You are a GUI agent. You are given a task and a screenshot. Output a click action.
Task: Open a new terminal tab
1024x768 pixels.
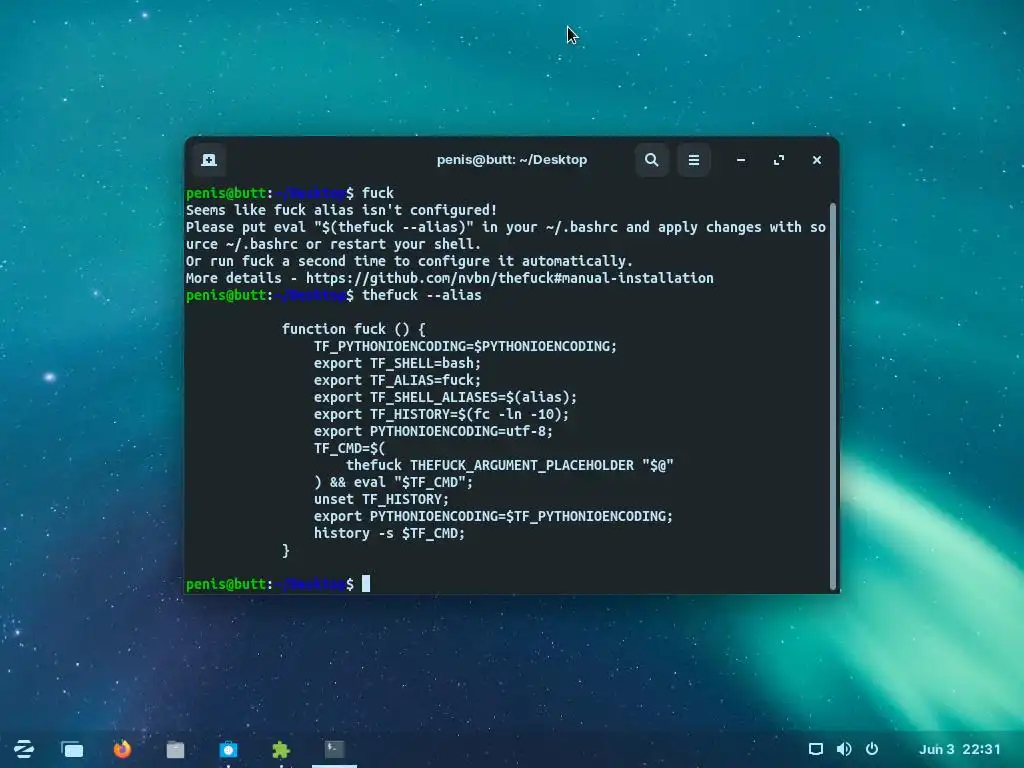pos(209,160)
